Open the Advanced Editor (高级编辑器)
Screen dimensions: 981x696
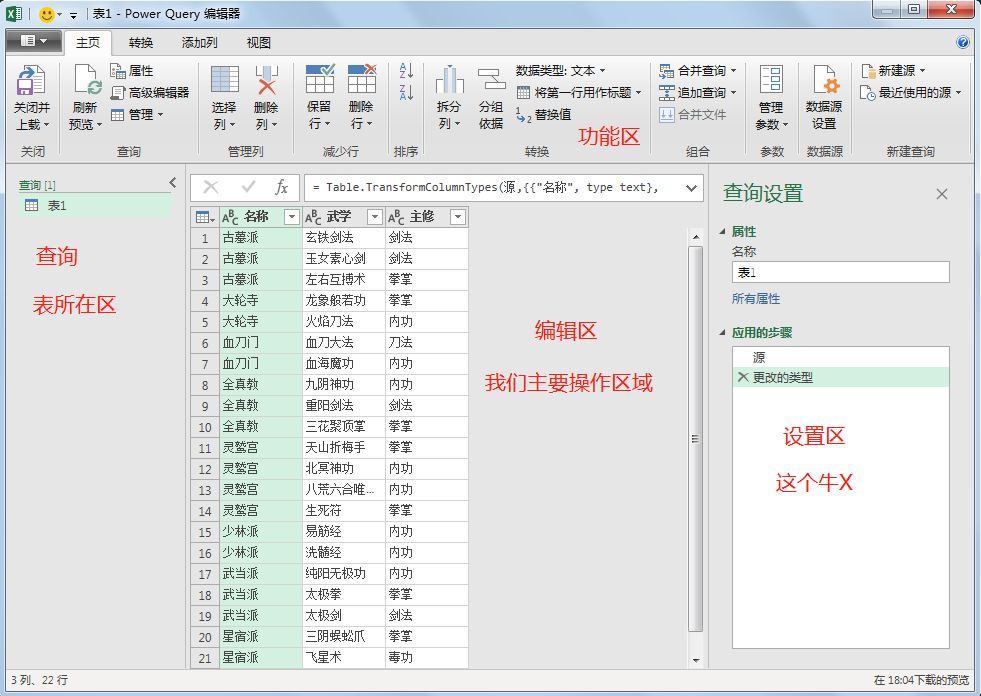(x=150, y=93)
